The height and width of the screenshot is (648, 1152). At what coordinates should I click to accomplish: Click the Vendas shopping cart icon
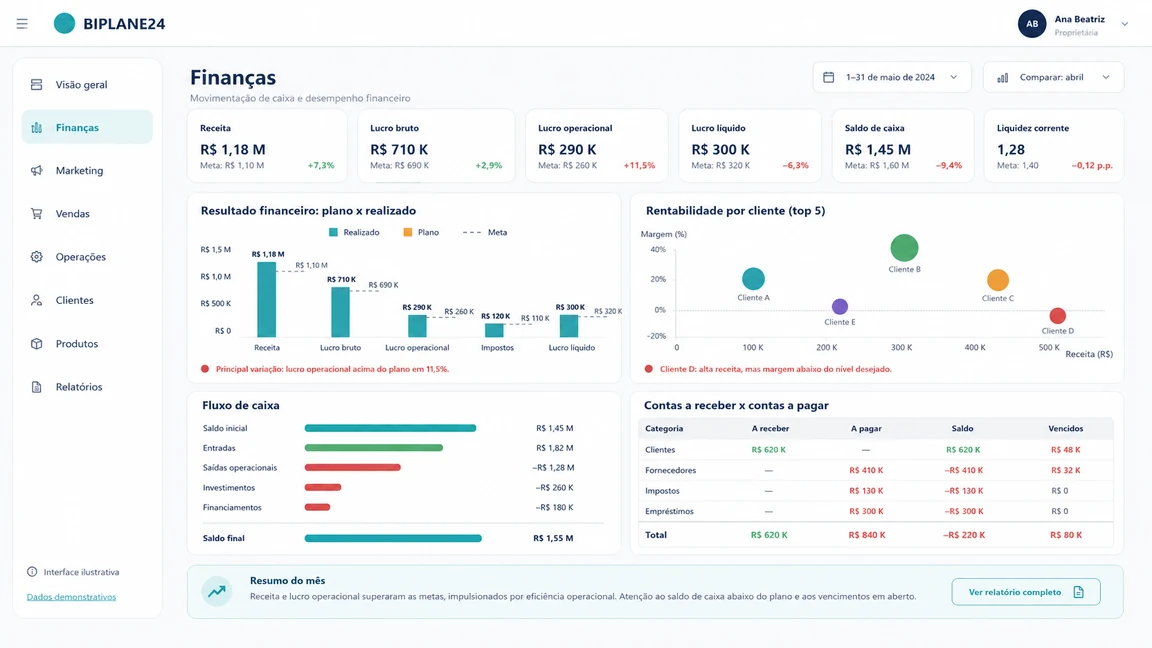(x=36, y=214)
